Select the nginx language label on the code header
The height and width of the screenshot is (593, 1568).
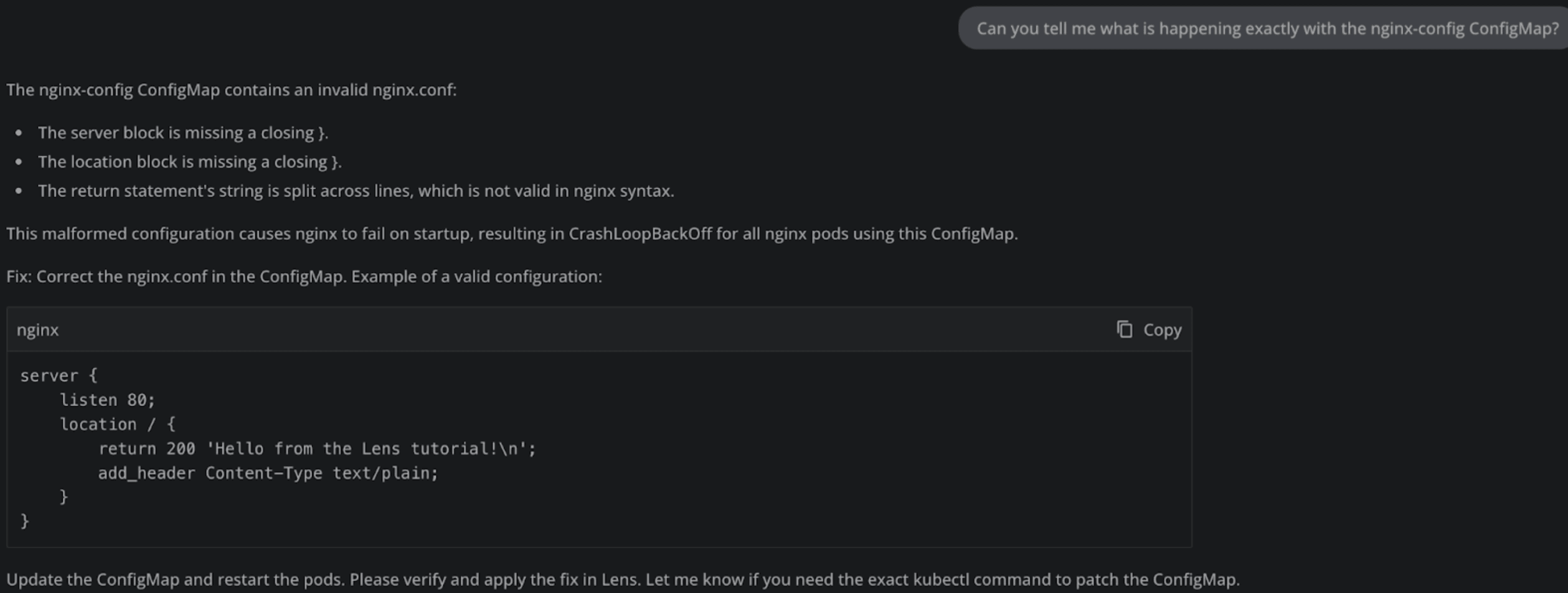click(37, 330)
